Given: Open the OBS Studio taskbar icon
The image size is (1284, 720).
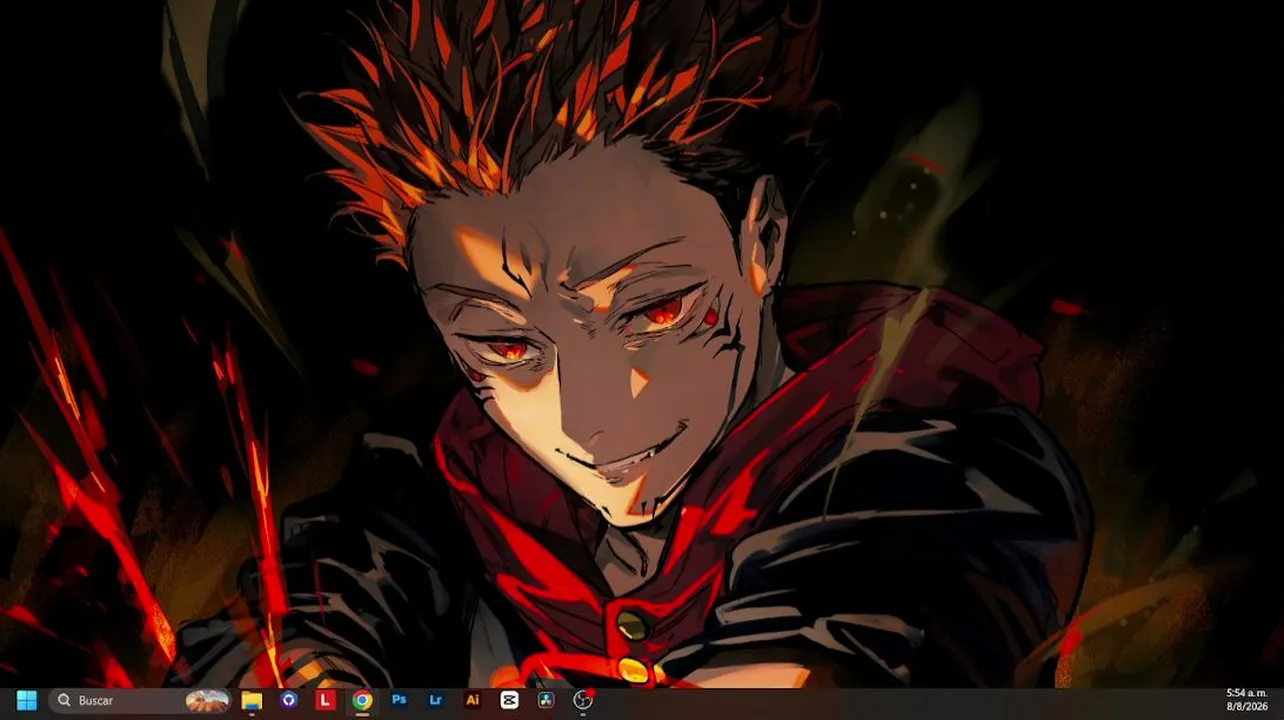Looking at the screenshot, I should [x=583, y=700].
